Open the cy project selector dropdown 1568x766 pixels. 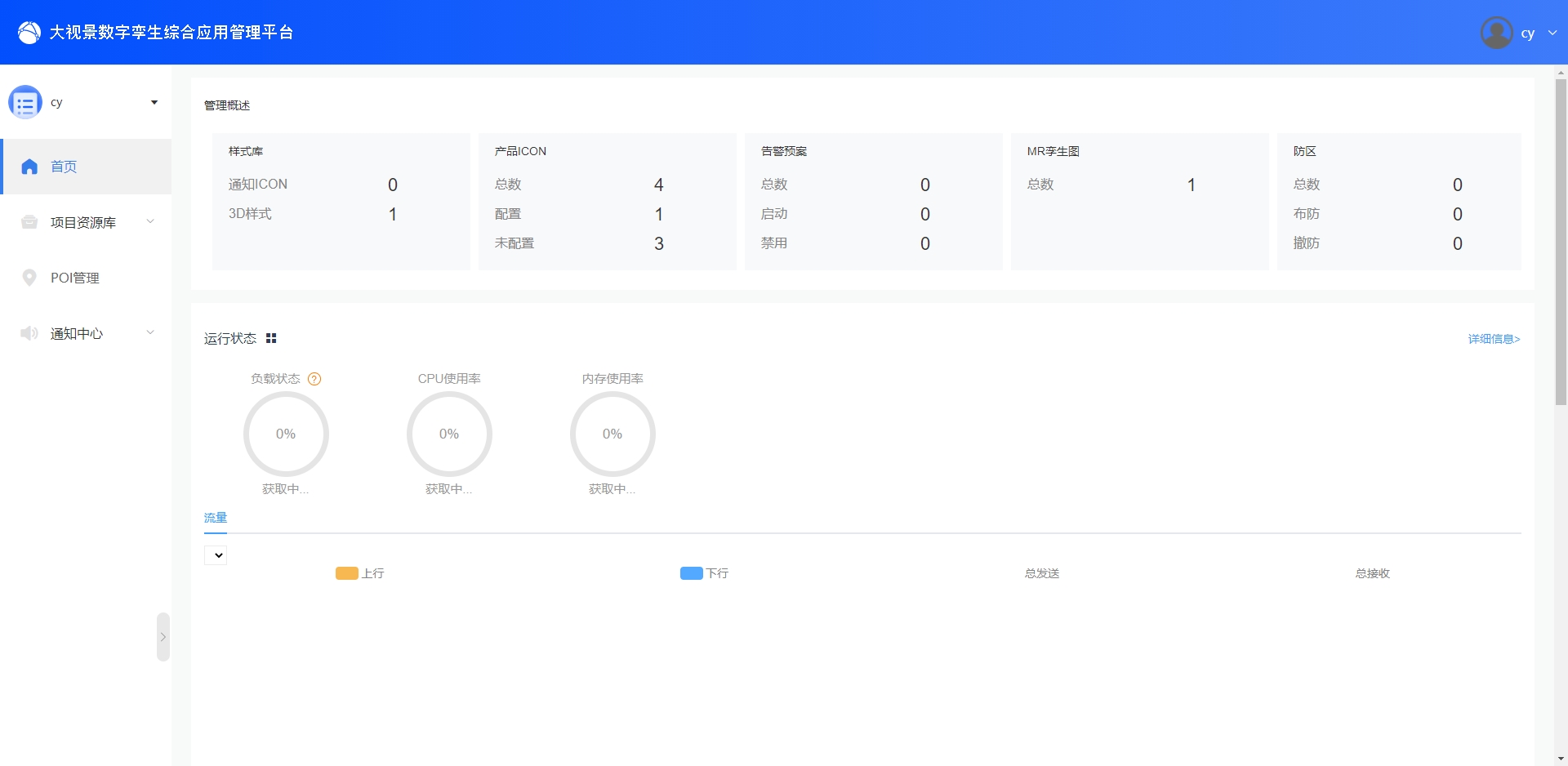[x=154, y=103]
